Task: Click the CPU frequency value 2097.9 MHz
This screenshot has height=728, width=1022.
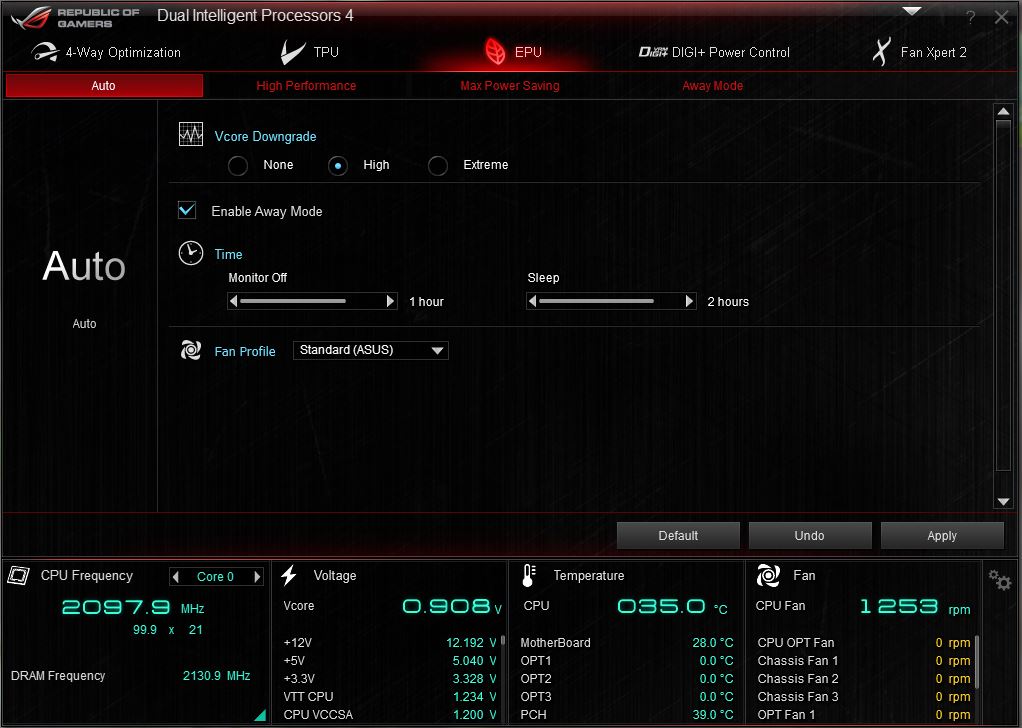Action: [133, 607]
